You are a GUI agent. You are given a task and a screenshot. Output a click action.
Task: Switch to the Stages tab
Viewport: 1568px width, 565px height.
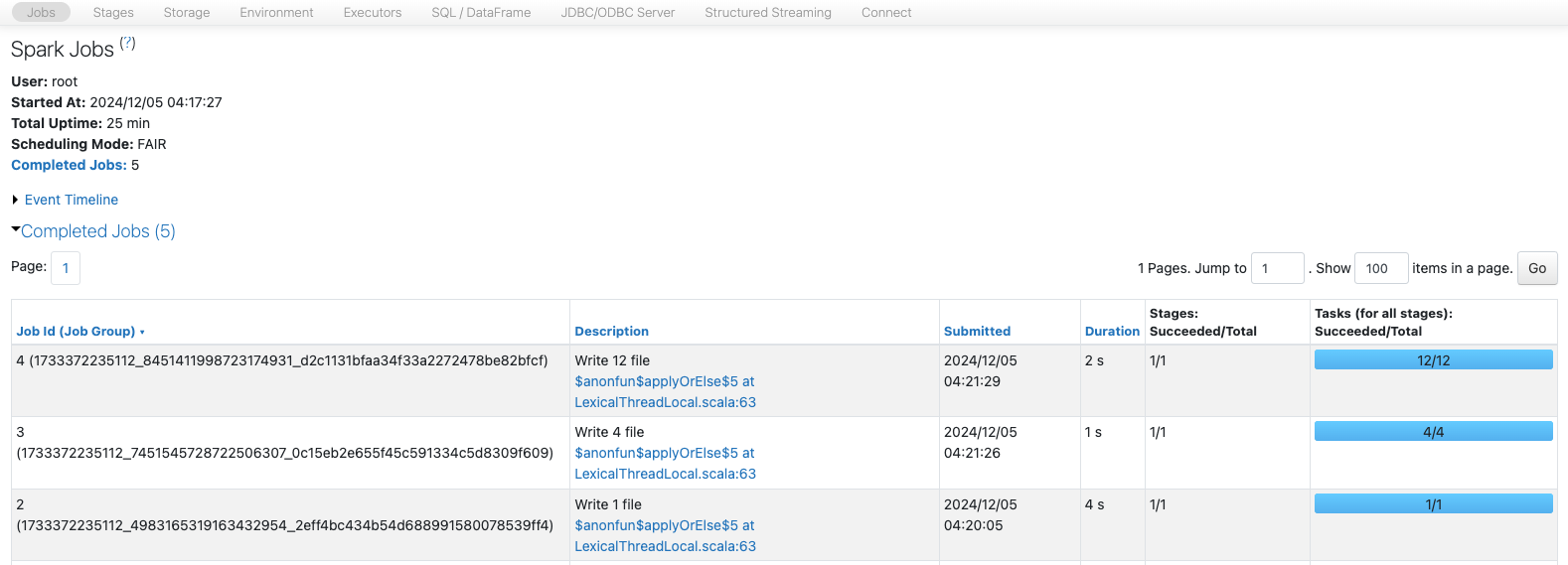coord(113,12)
